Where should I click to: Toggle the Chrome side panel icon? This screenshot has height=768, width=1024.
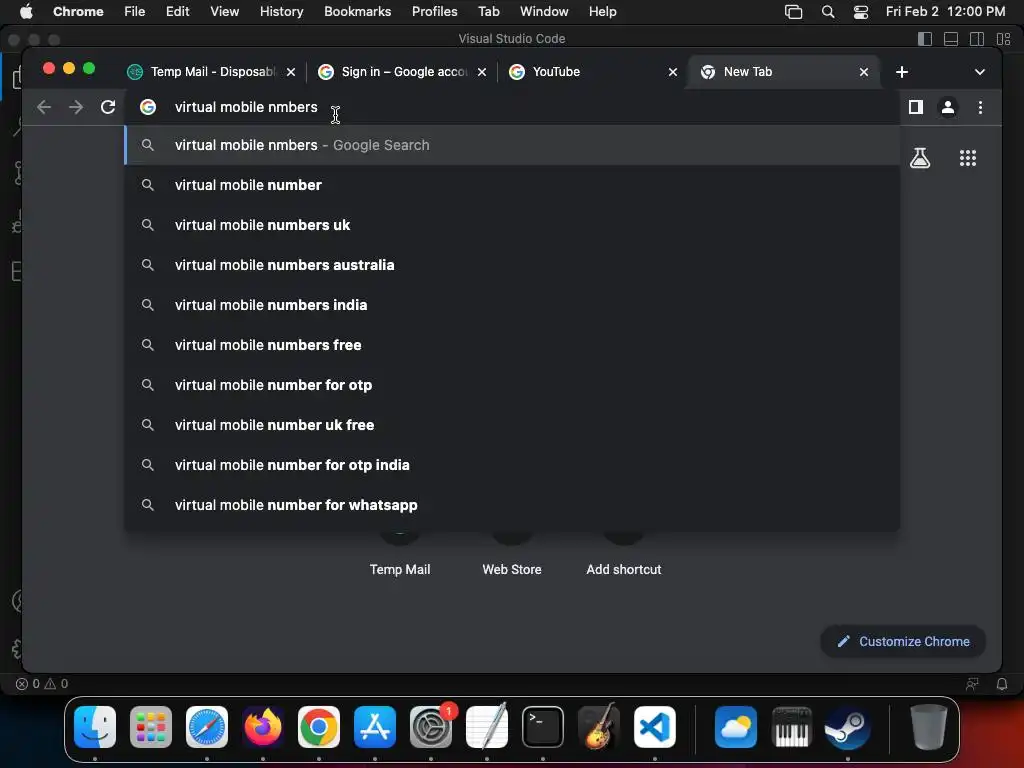pos(916,107)
